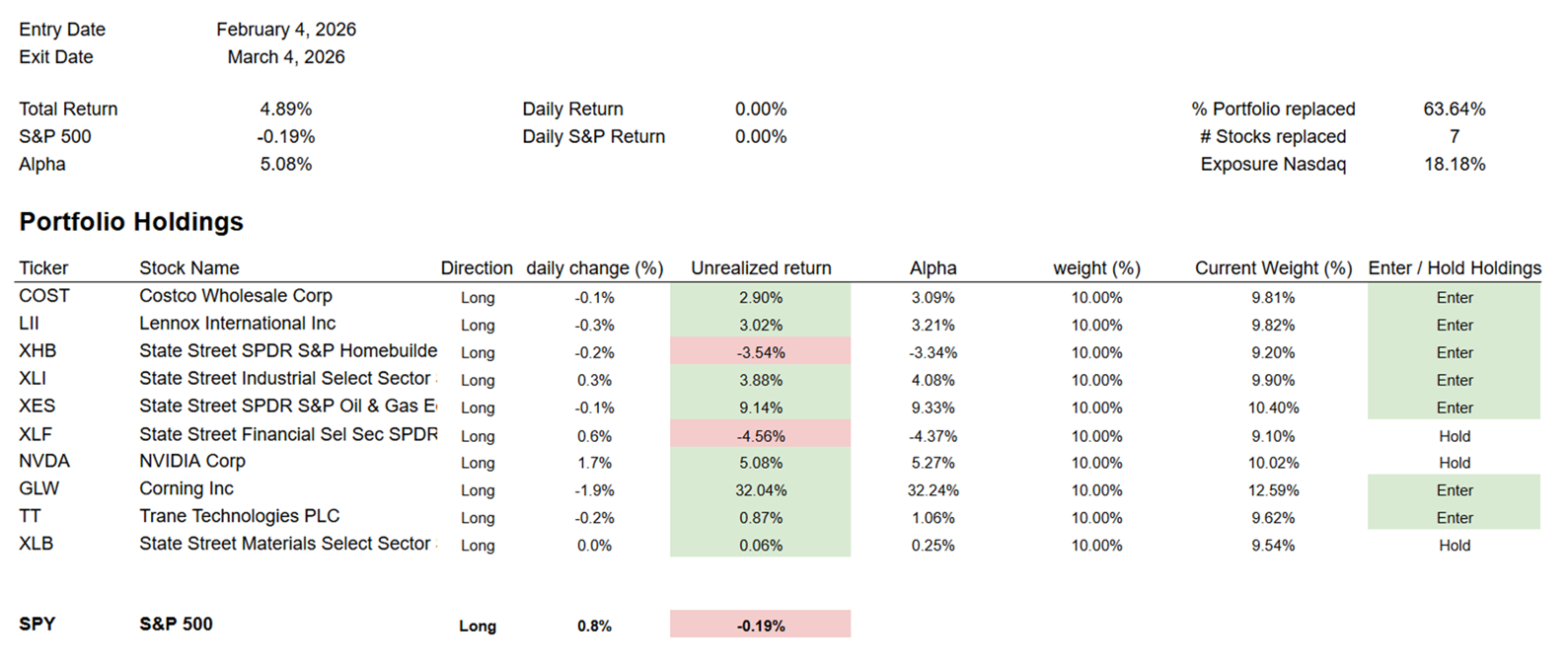The height and width of the screenshot is (667, 1568).
Task: Select the NVIDIA Corp stock name
Action: (x=192, y=462)
